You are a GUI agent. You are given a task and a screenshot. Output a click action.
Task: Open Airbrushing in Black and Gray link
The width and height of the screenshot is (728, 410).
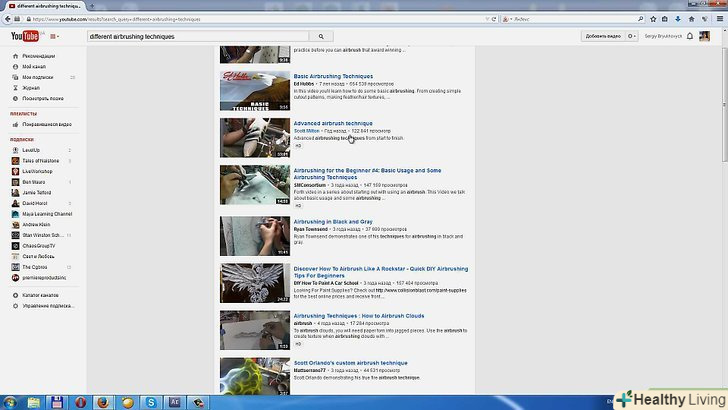click(x=332, y=221)
